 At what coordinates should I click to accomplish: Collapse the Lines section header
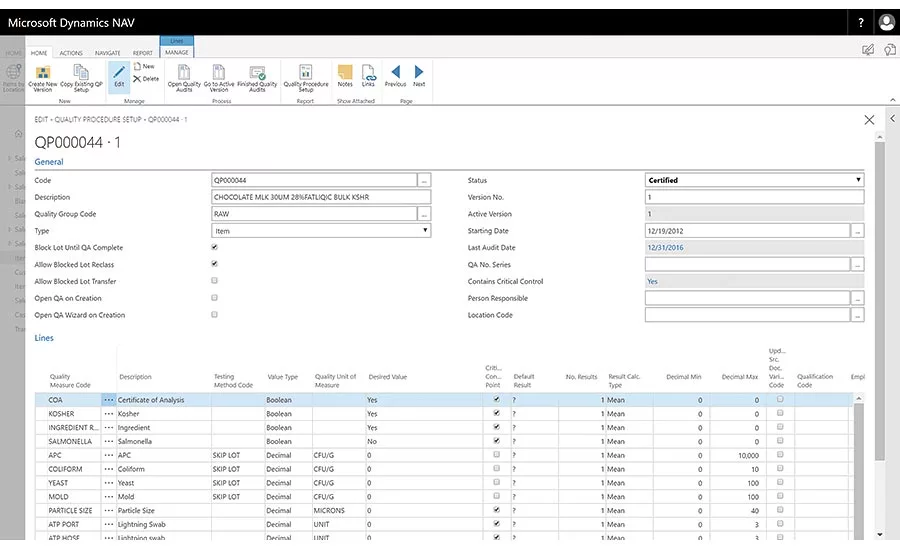[44, 338]
